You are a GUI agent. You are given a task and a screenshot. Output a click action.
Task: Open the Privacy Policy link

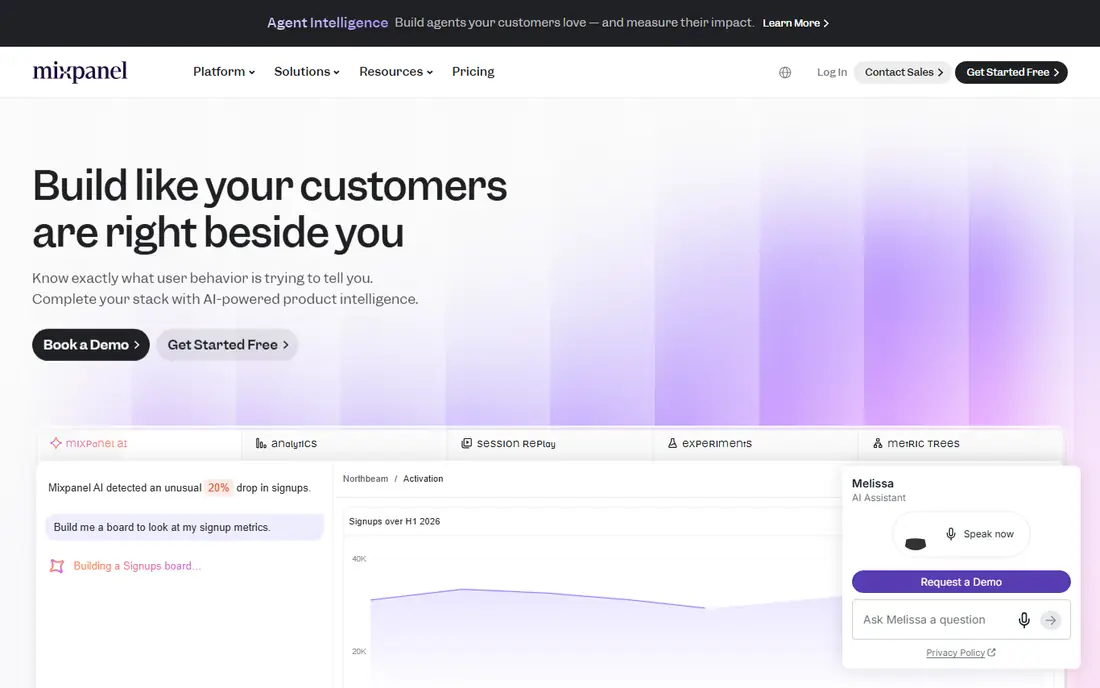(955, 652)
